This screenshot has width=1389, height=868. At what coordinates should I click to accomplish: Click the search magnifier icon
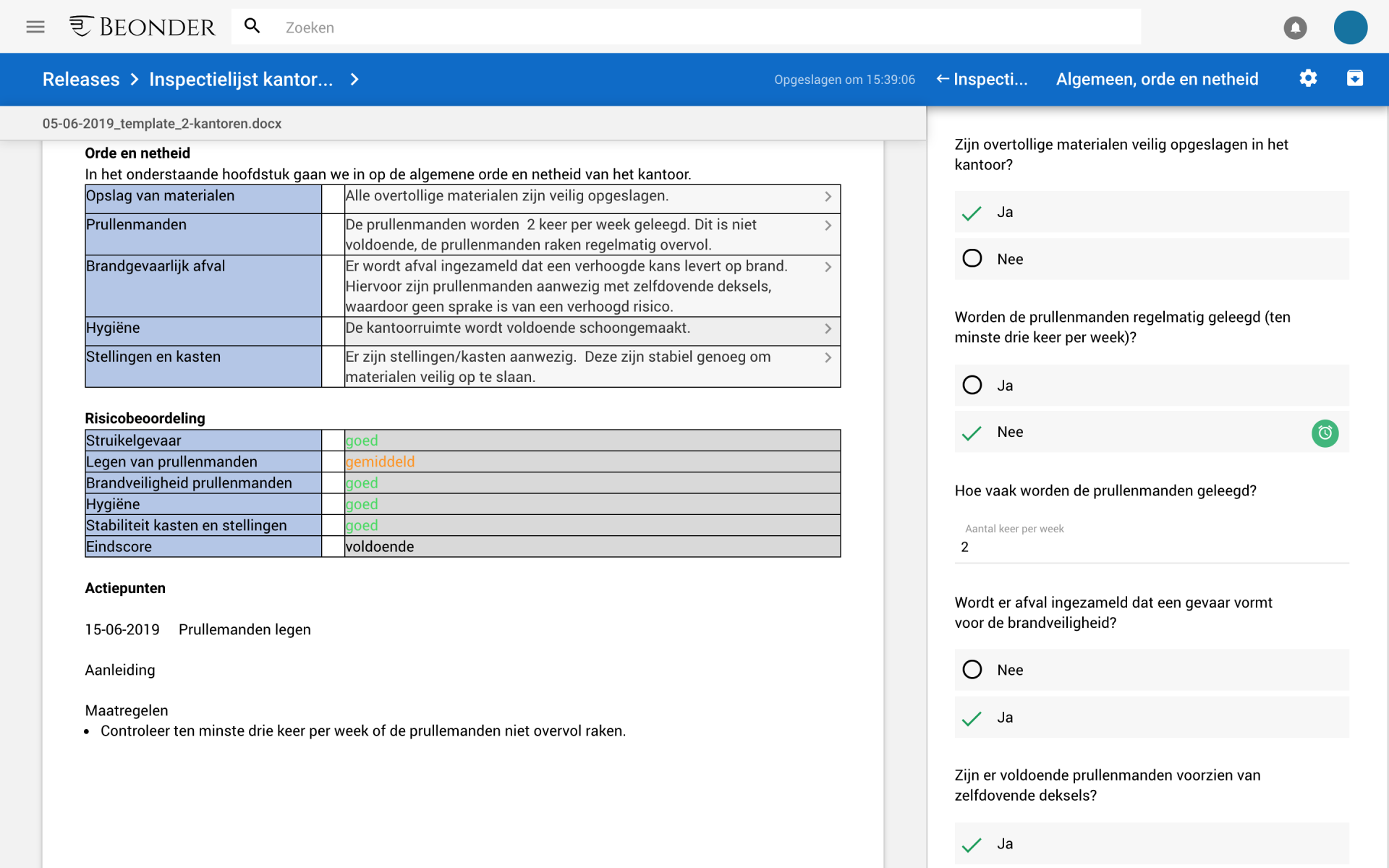point(252,25)
